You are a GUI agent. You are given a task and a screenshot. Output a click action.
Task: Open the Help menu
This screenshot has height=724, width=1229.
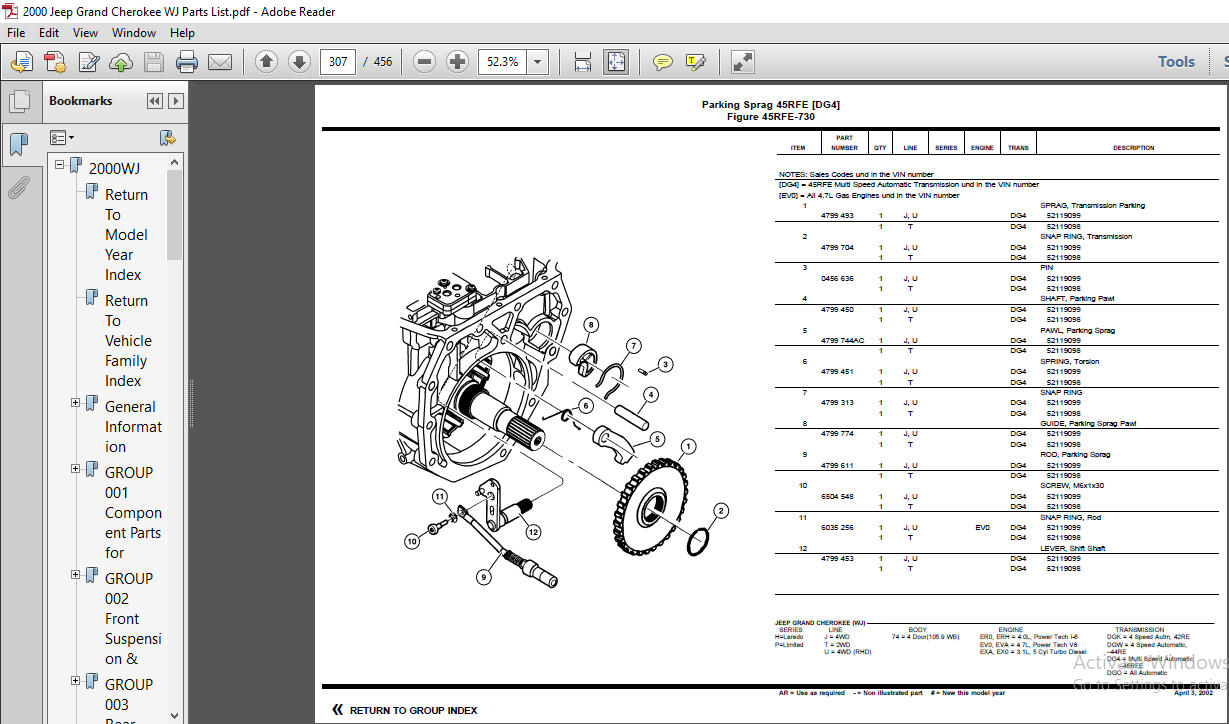point(182,32)
